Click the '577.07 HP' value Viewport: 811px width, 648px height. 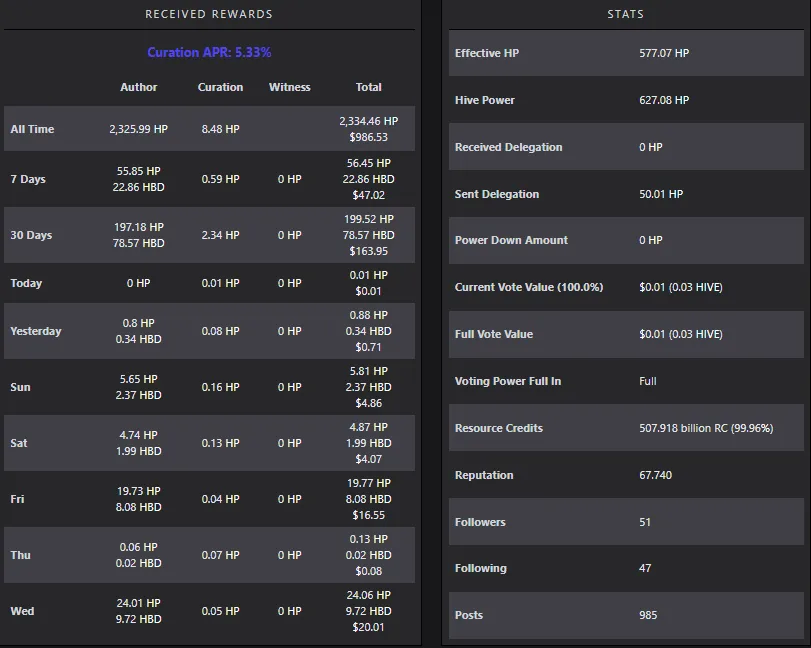[664, 53]
